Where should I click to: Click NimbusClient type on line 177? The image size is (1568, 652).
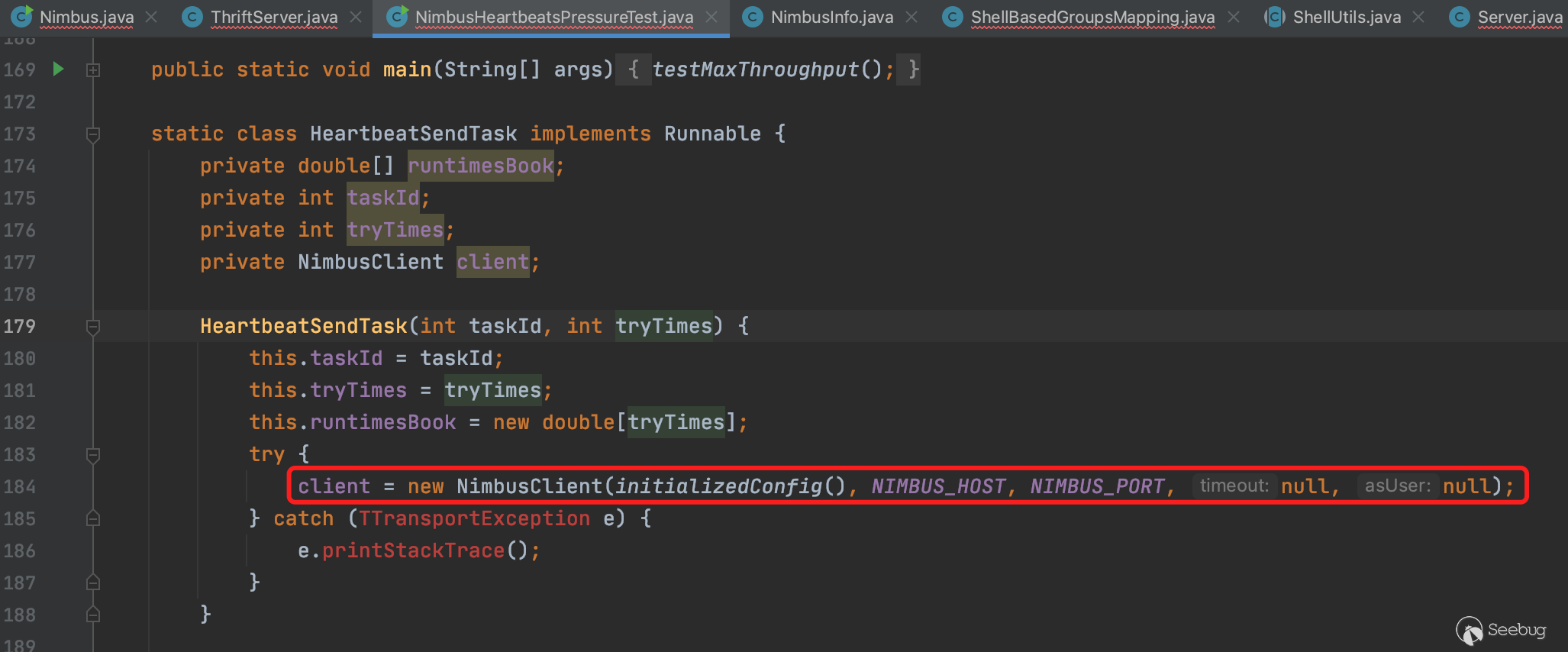[x=371, y=262]
